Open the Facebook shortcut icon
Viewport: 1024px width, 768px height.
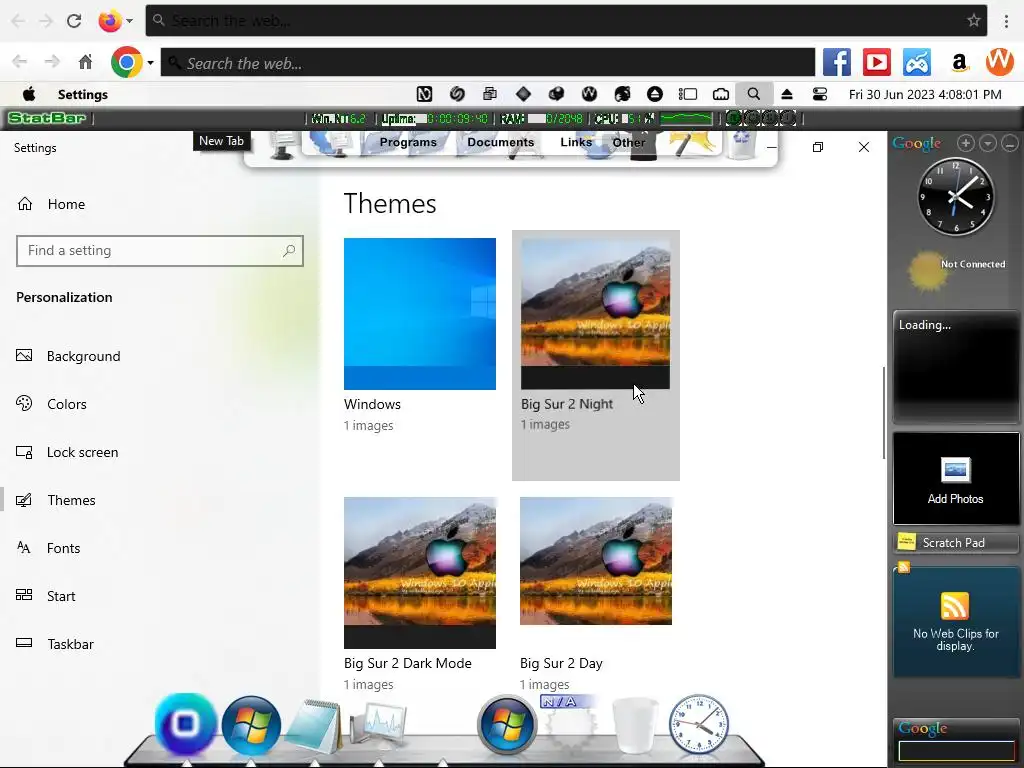[x=837, y=62]
